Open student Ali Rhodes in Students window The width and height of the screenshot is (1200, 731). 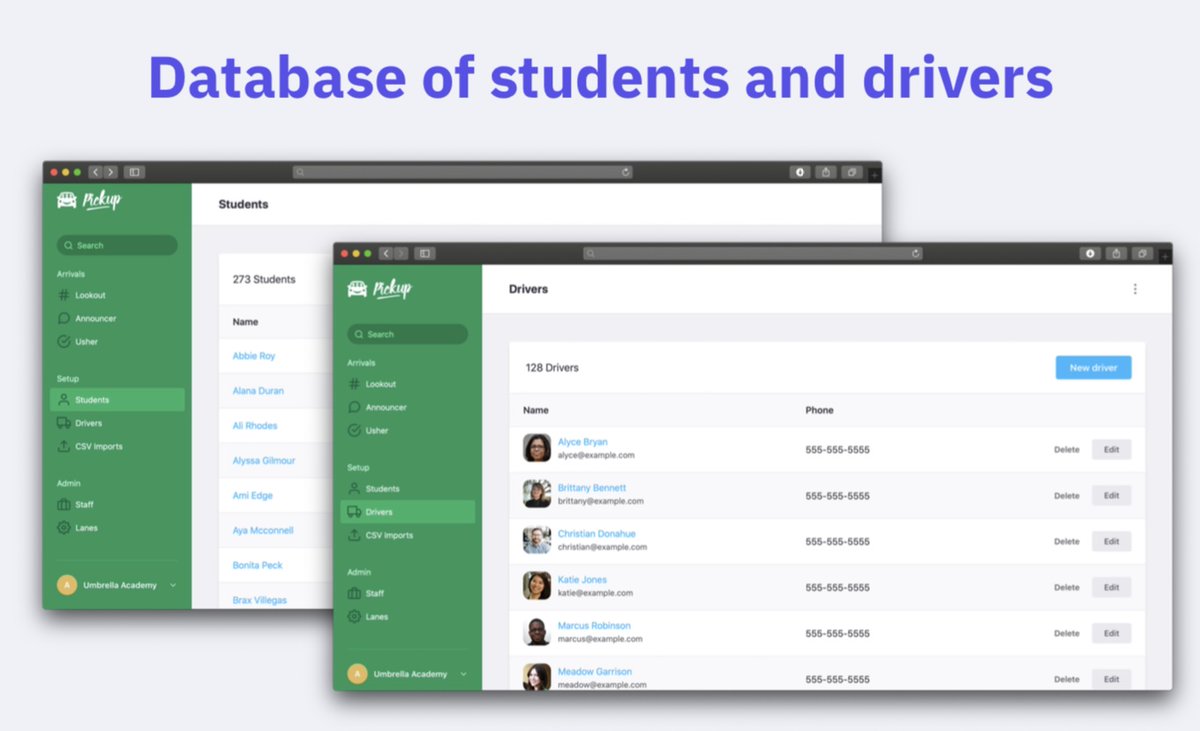[x=255, y=426]
